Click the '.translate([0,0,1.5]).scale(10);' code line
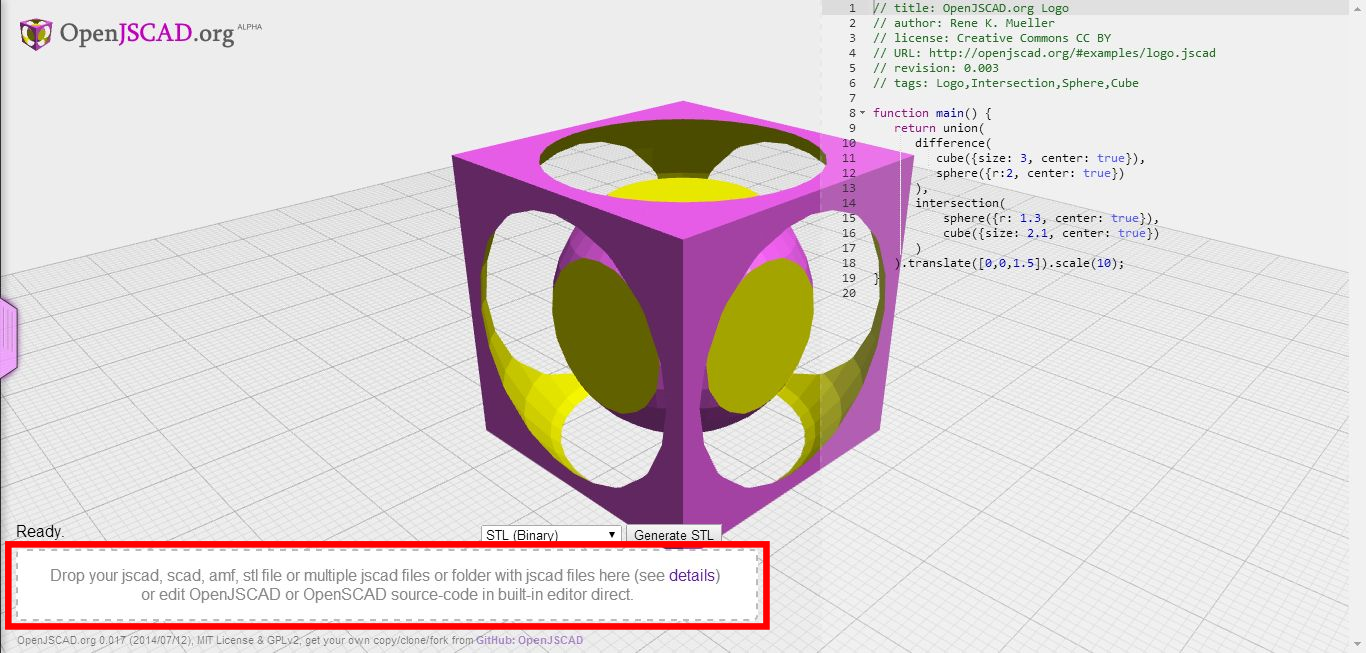This screenshot has height=653, width=1366. coord(1010,263)
